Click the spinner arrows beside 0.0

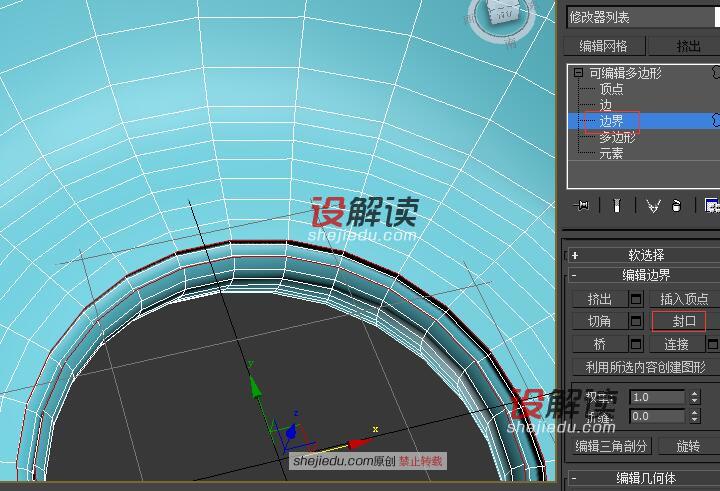coord(694,417)
